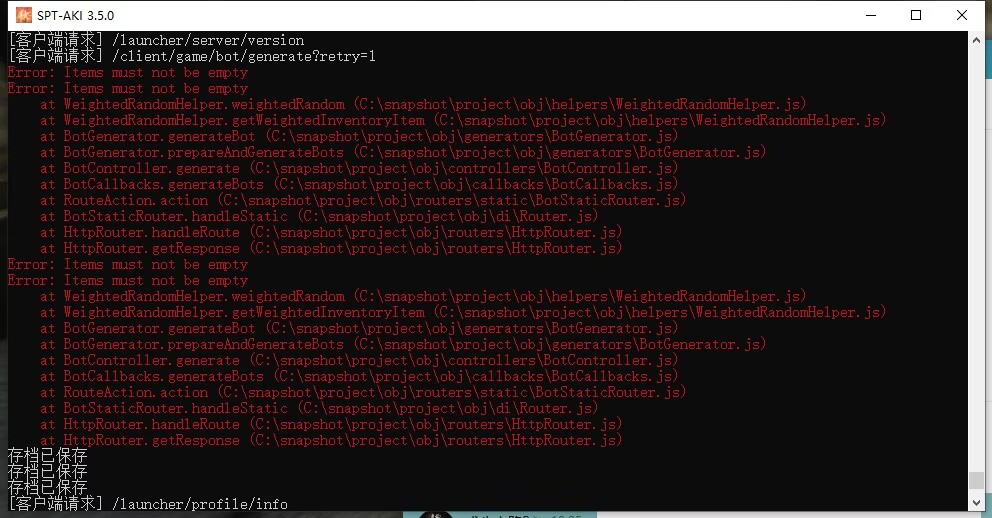
Task: Click the second BotGenerator.generateBot stack line
Action: pos(359,328)
